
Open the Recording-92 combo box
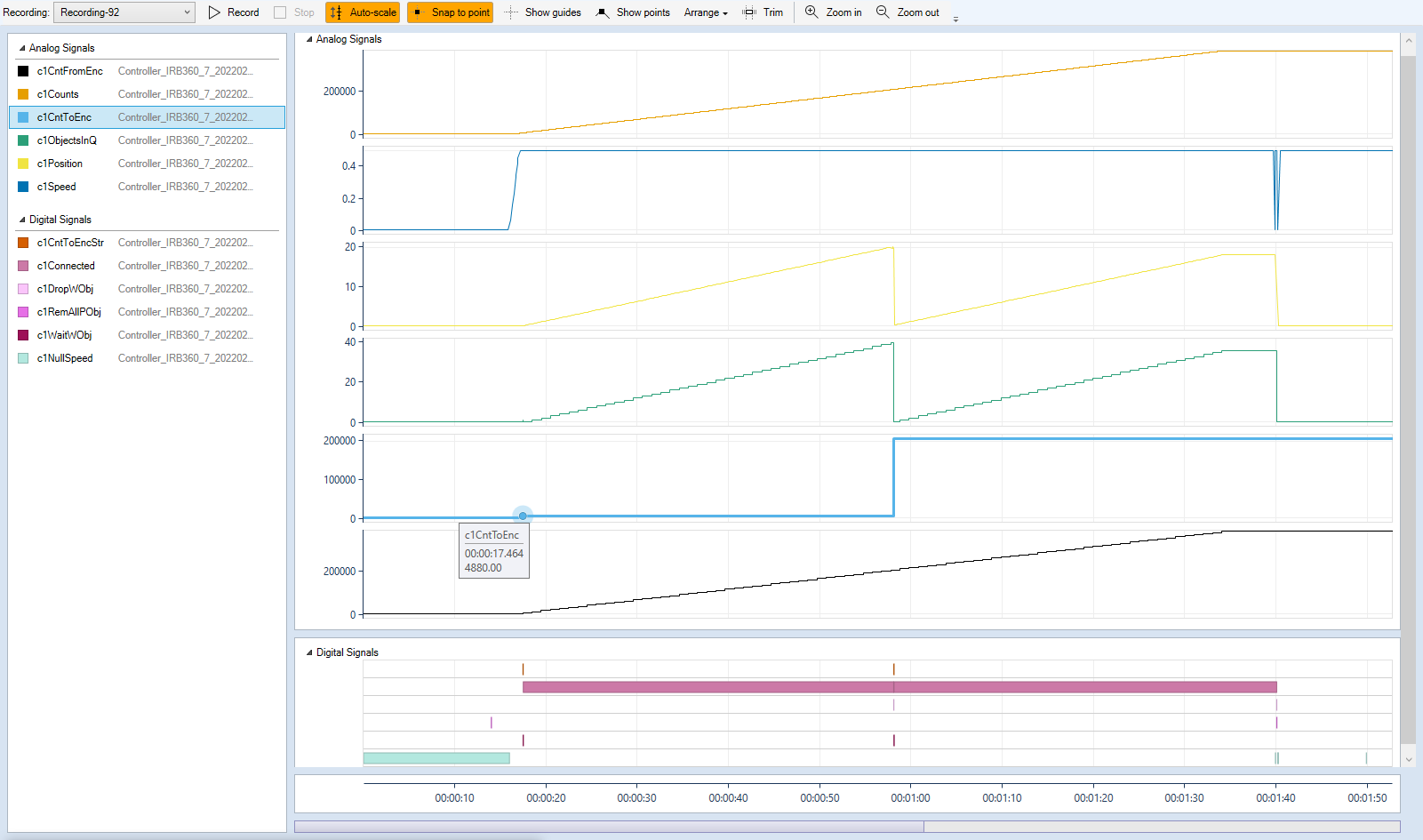[124, 12]
